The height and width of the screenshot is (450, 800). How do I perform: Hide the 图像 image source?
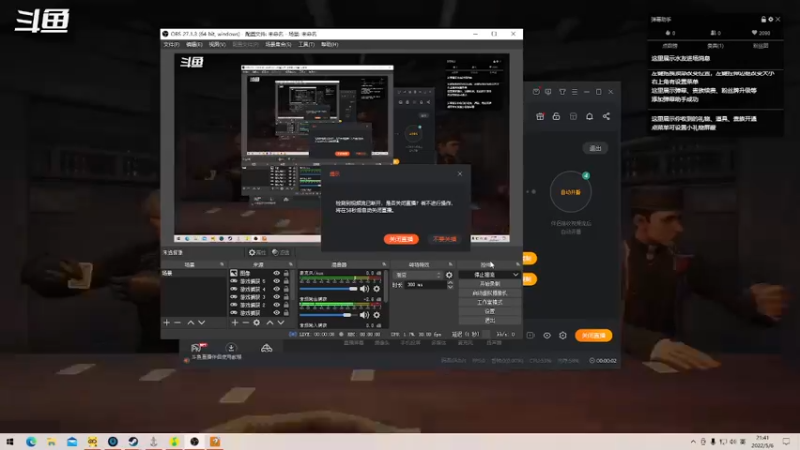click(277, 273)
